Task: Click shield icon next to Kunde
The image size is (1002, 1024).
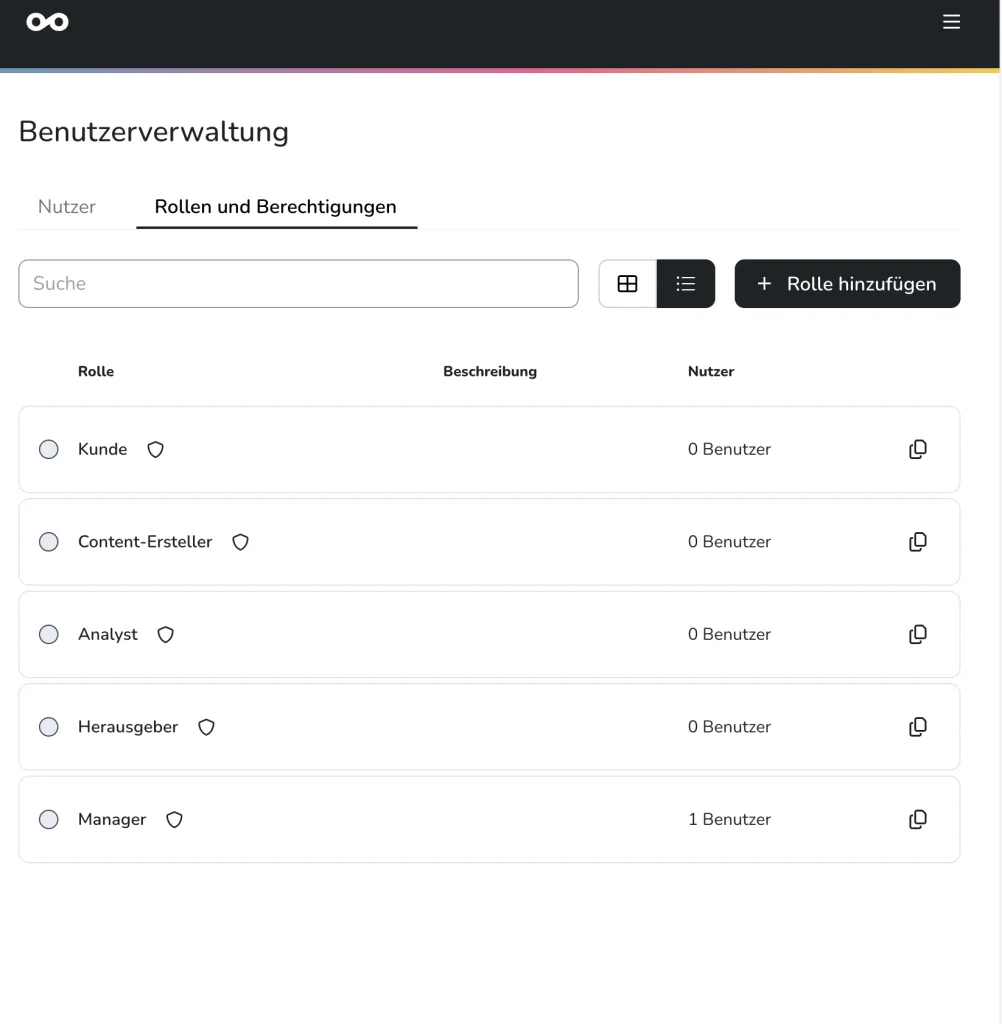Action: (x=155, y=450)
